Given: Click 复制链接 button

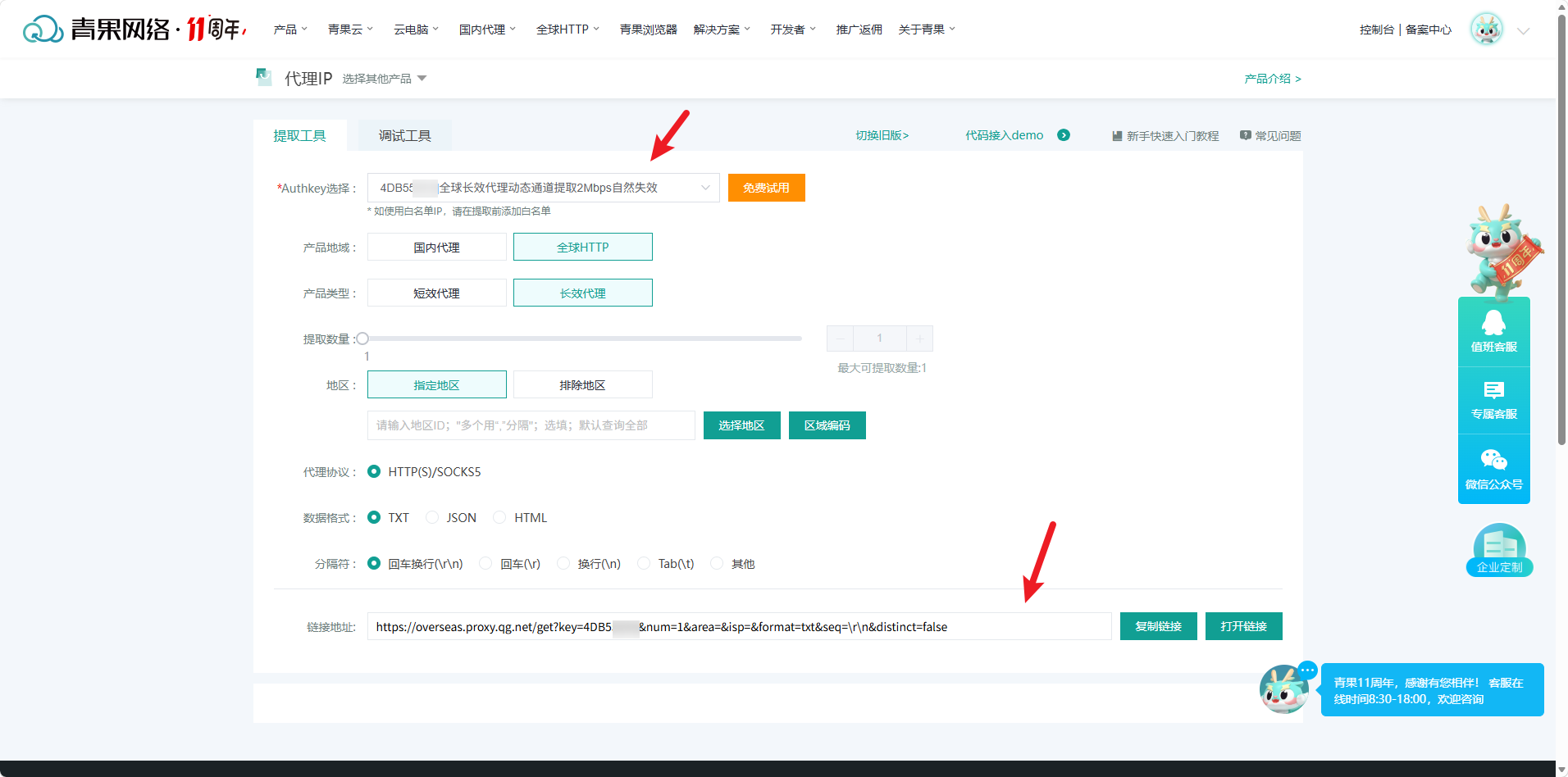Looking at the screenshot, I should pos(1159,626).
